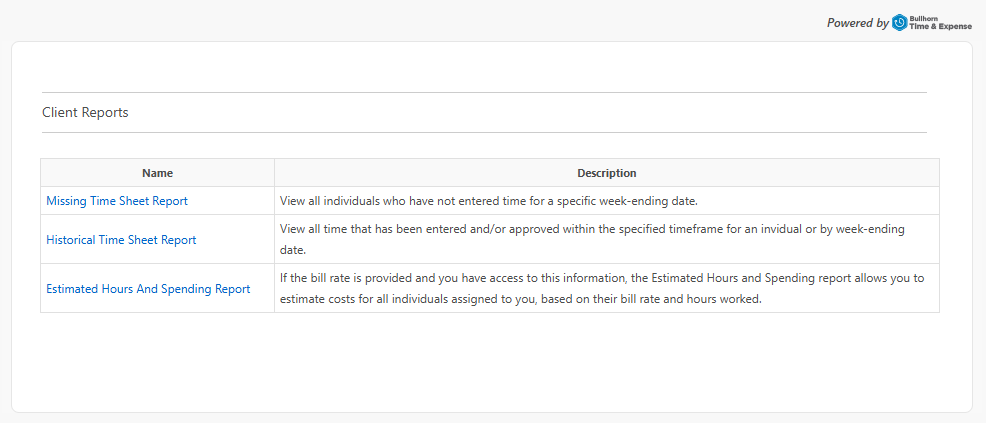Click gray page background left of 'Powered by'
Image resolution: width=986 pixels, height=423 pixels.
[x=409, y=21]
